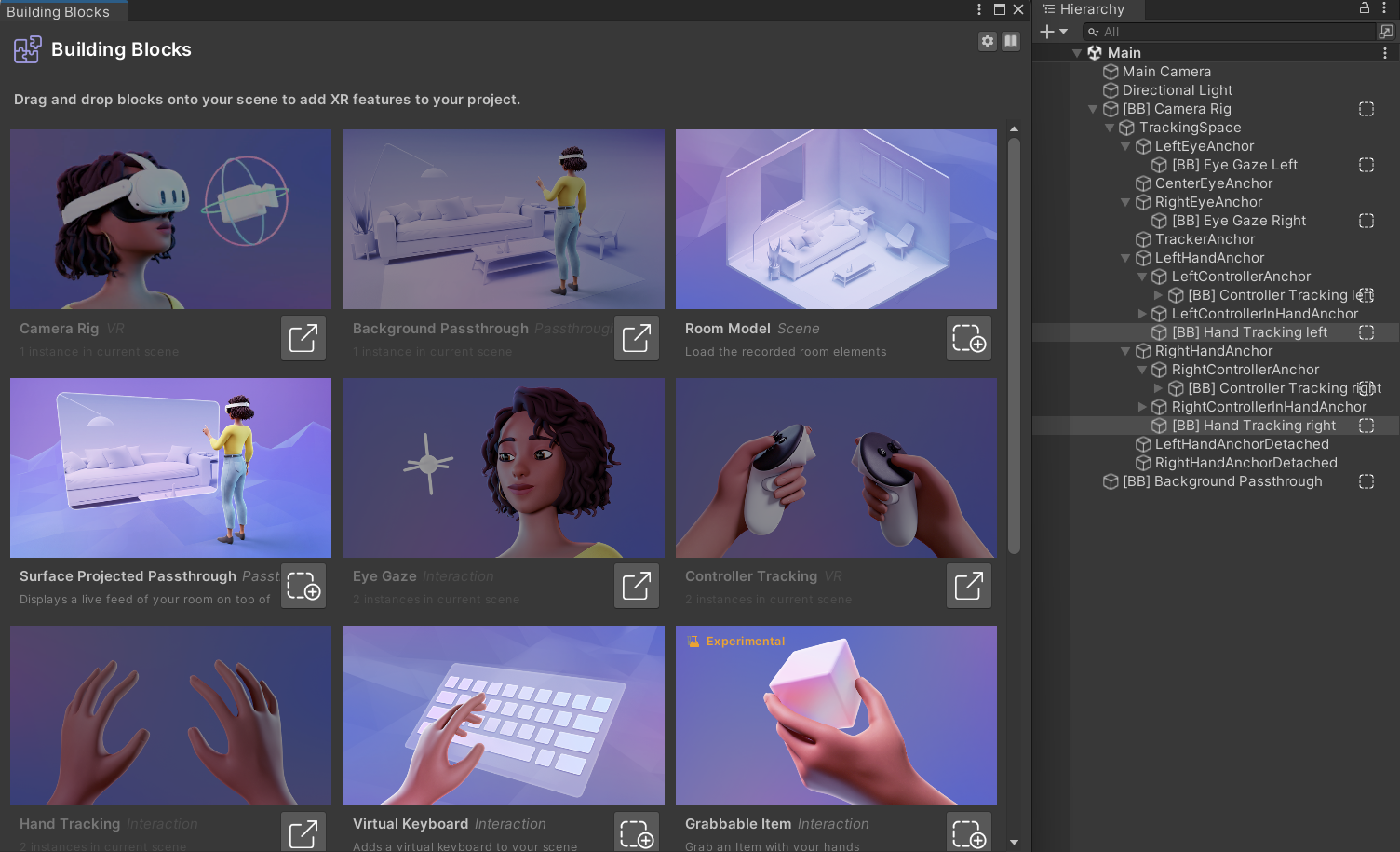
Task: Click the Building Blocks vertical scrollbar
Action: pyautogui.click(x=1014, y=345)
